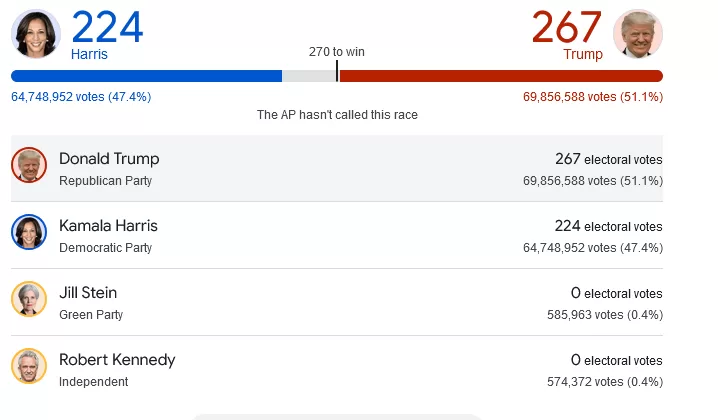Click "The AP hasn't called this race" notice
This screenshot has width=718, height=420.
point(337,115)
